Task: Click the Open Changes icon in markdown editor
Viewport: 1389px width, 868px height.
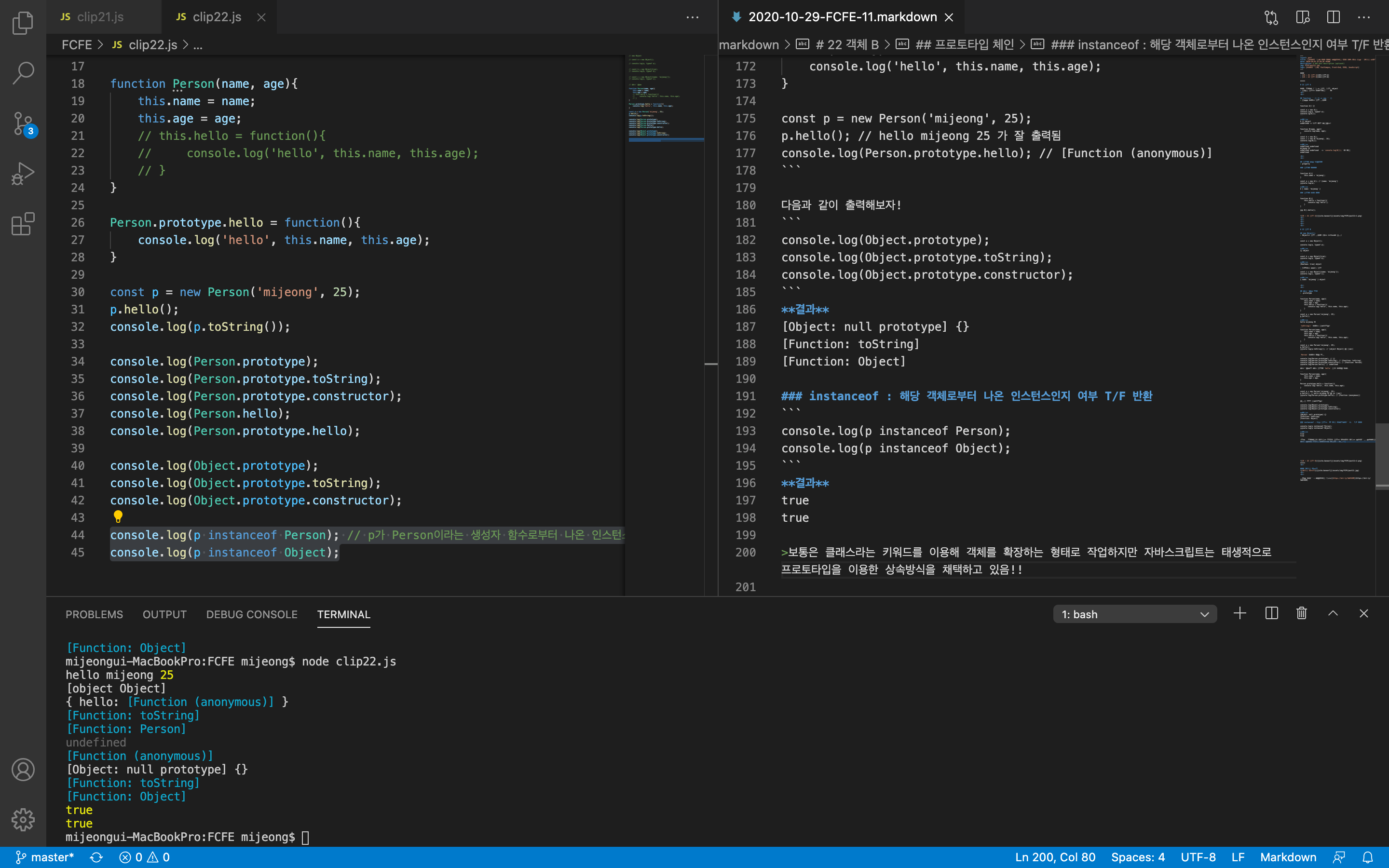Action: pyautogui.click(x=1271, y=17)
